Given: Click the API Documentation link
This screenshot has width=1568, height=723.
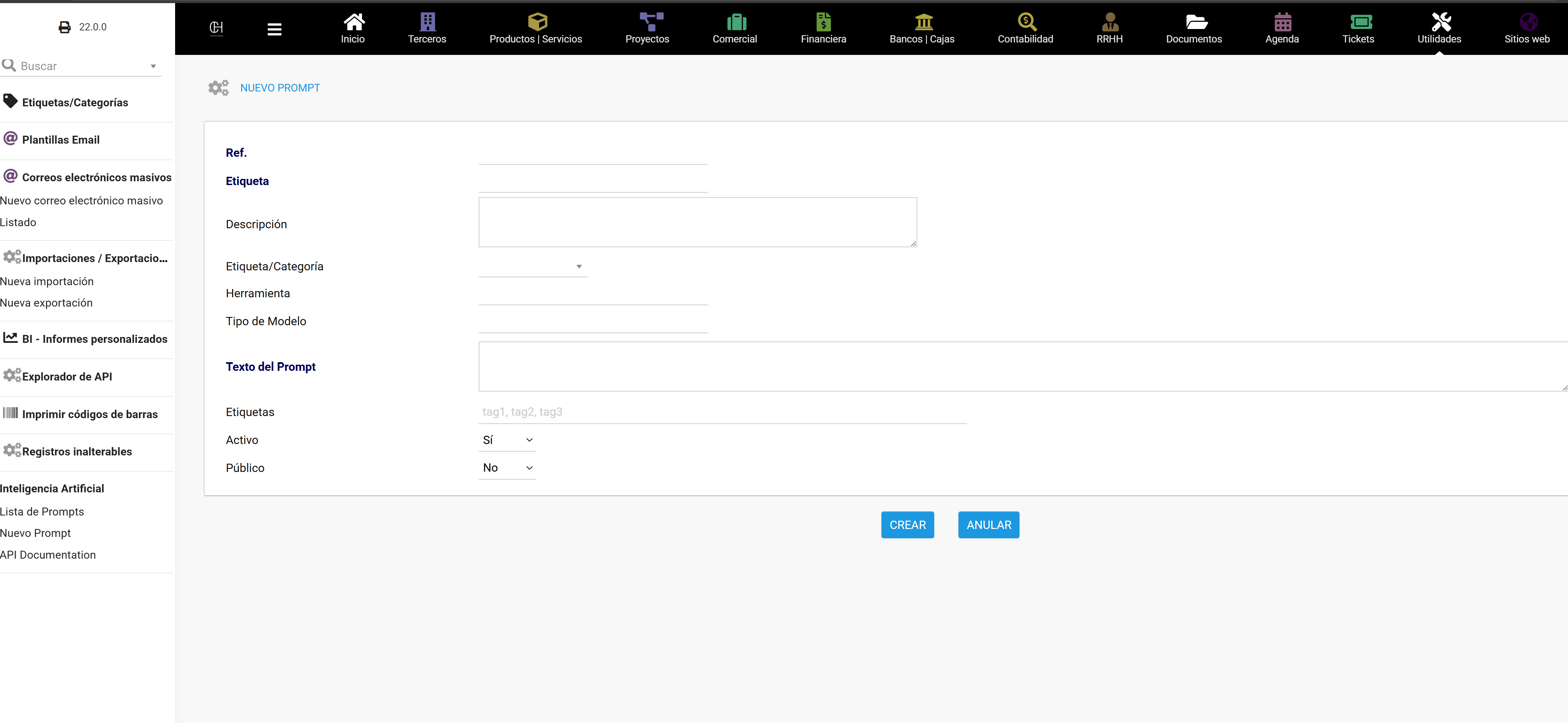Looking at the screenshot, I should [48, 555].
